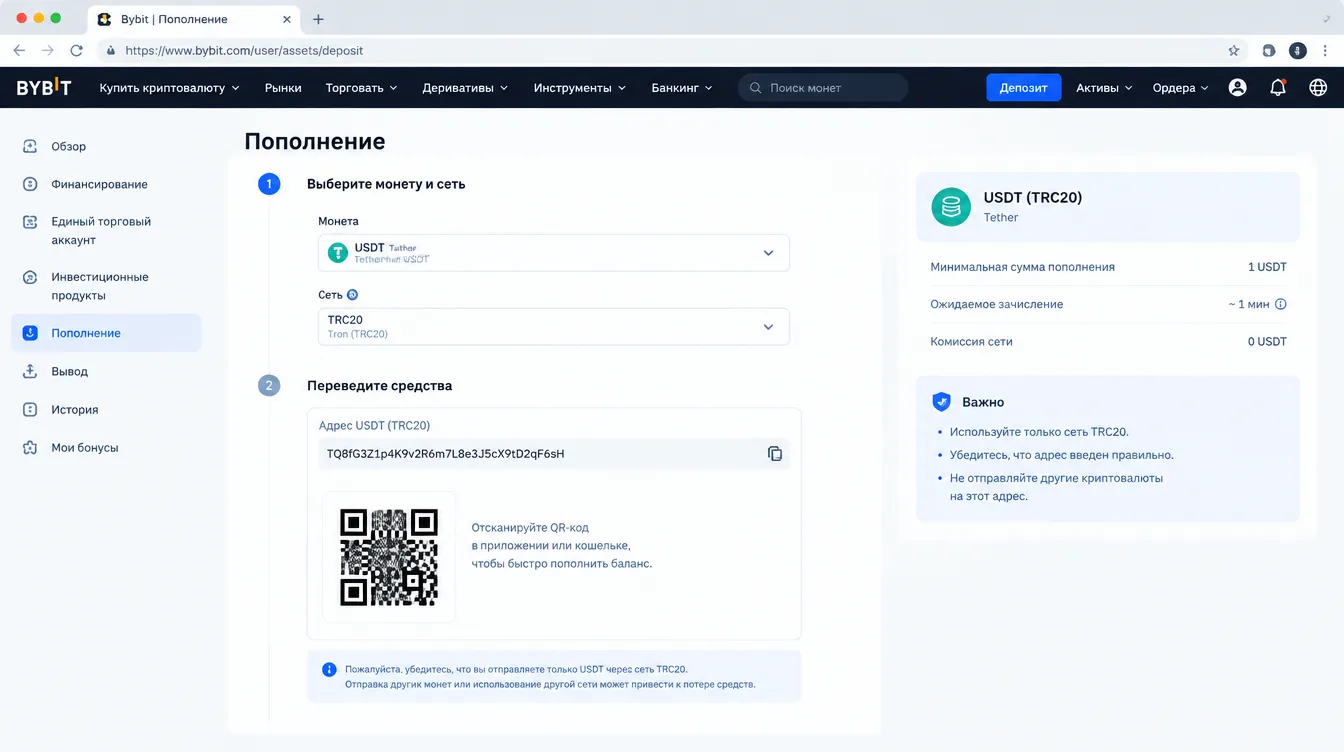
Task: Go to Обзор in sidebar
Action: (69, 146)
